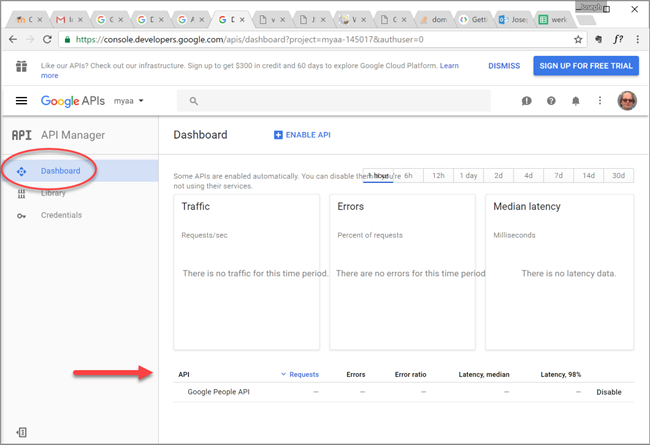Click the API Manager icon
This screenshot has width=650, height=445.
(21, 135)
